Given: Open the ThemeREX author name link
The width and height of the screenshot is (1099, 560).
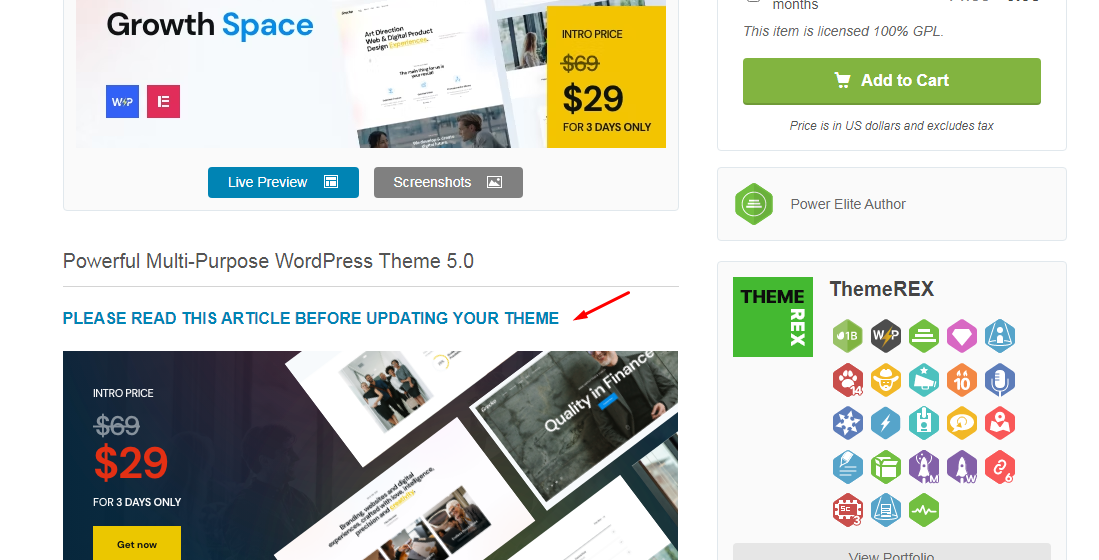Looking at the screenshot, I should point(882,289).
